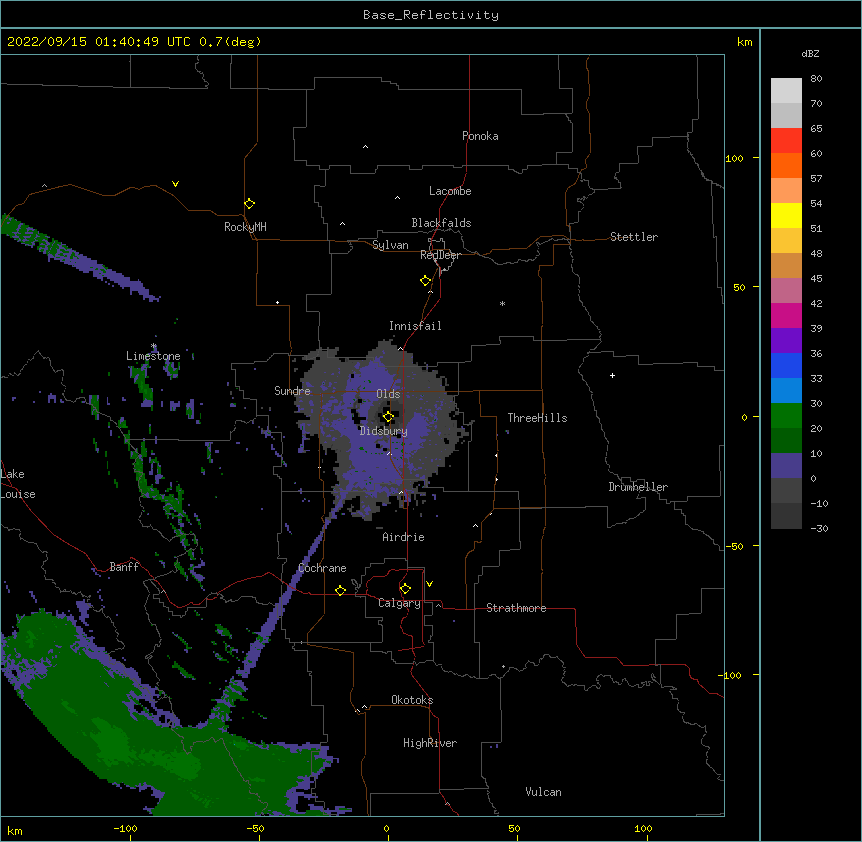The width and height of the screenshot is (862, 842).
Task: Click the Calgary city label
Action: (399, 603)
